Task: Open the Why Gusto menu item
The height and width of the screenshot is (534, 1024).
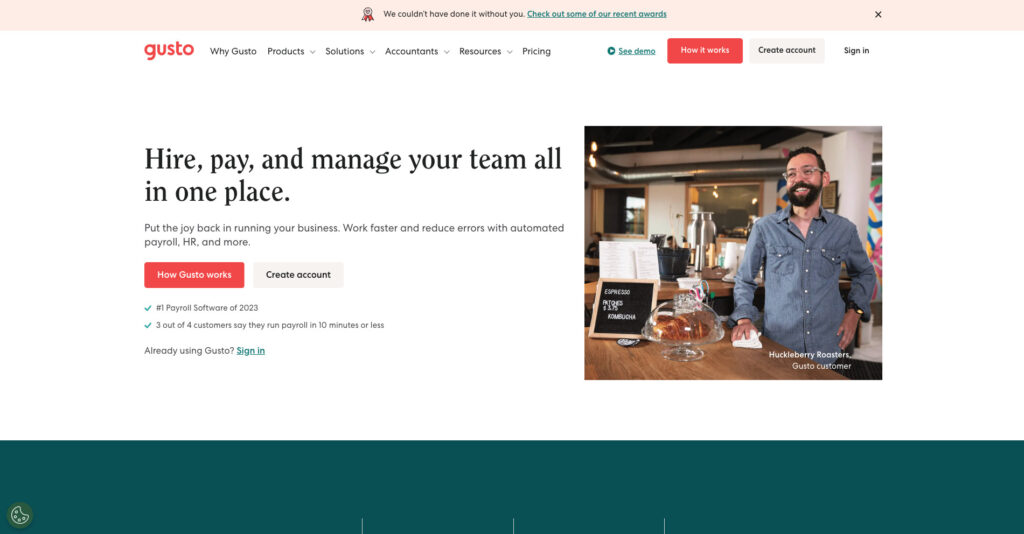Action: (x=233, y=51)
